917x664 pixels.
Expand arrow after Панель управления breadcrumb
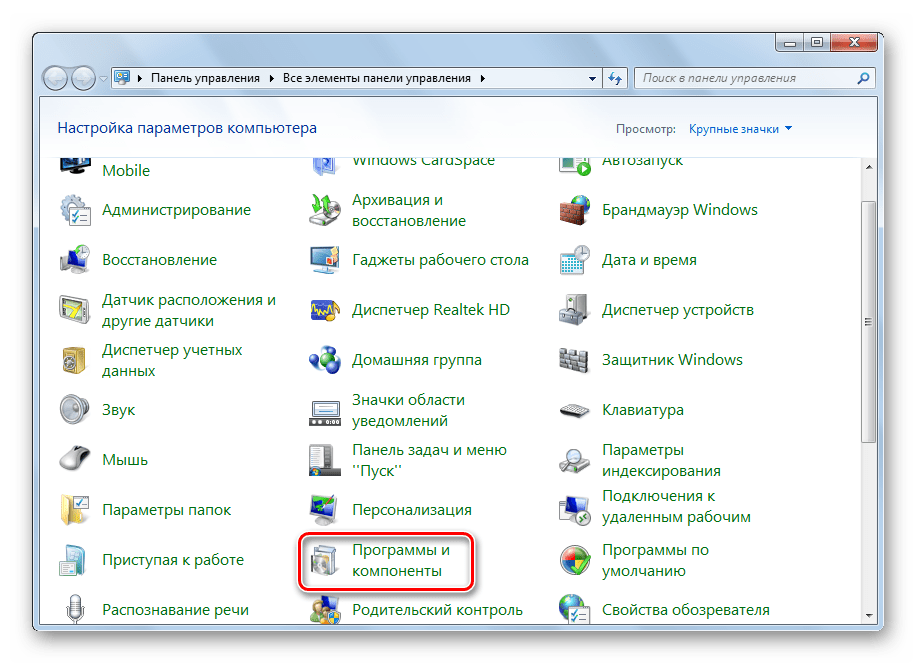(271, 78)
